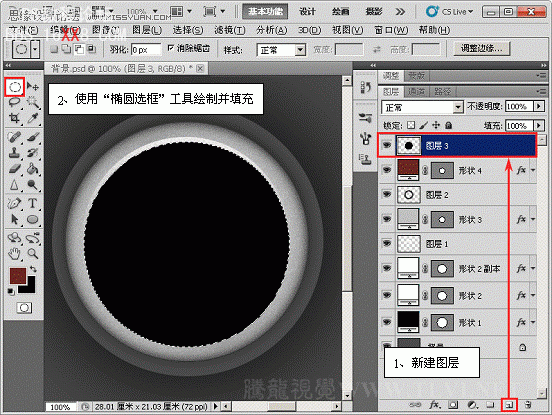Toggle visibility of the 形状 3 layer

[x=387, y=219]
